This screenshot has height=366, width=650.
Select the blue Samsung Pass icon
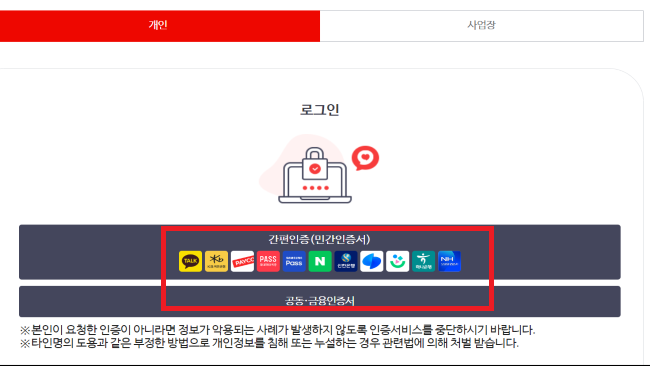[x=294, y=261]
